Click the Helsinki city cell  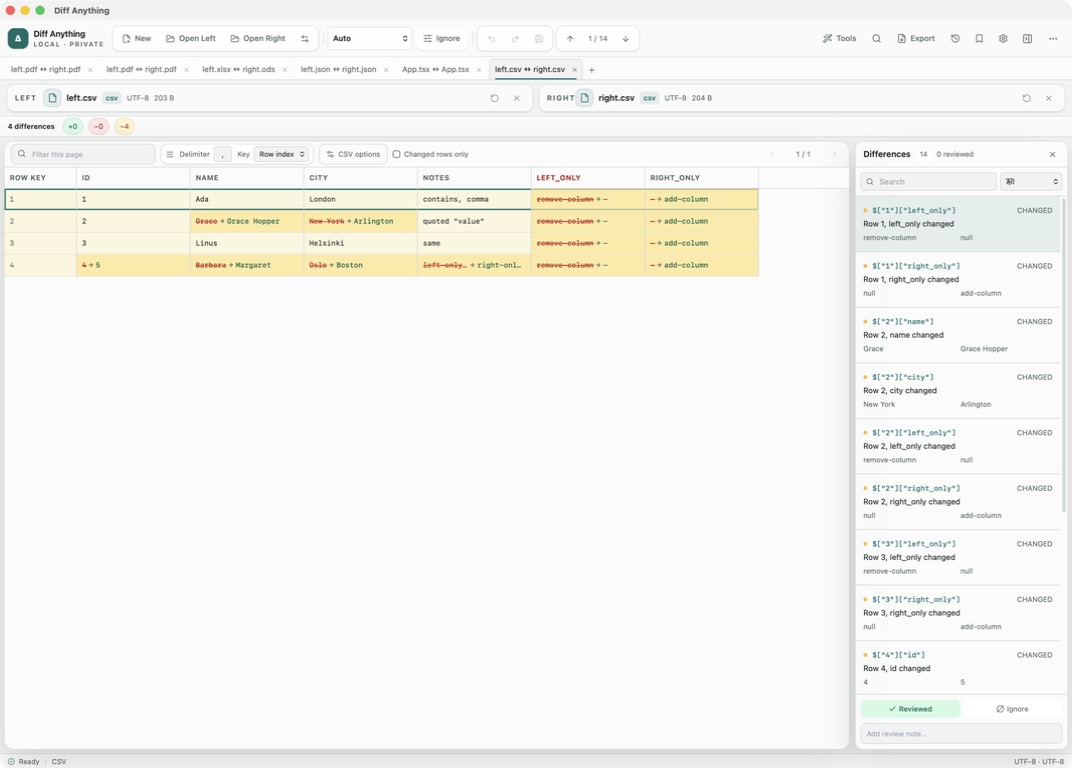pos(360,243)
